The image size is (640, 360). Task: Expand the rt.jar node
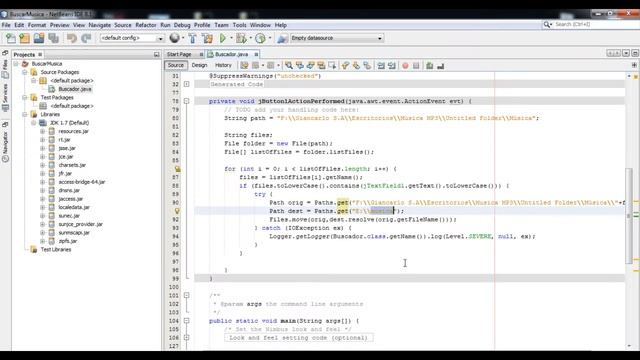click(x=42, y=140)
